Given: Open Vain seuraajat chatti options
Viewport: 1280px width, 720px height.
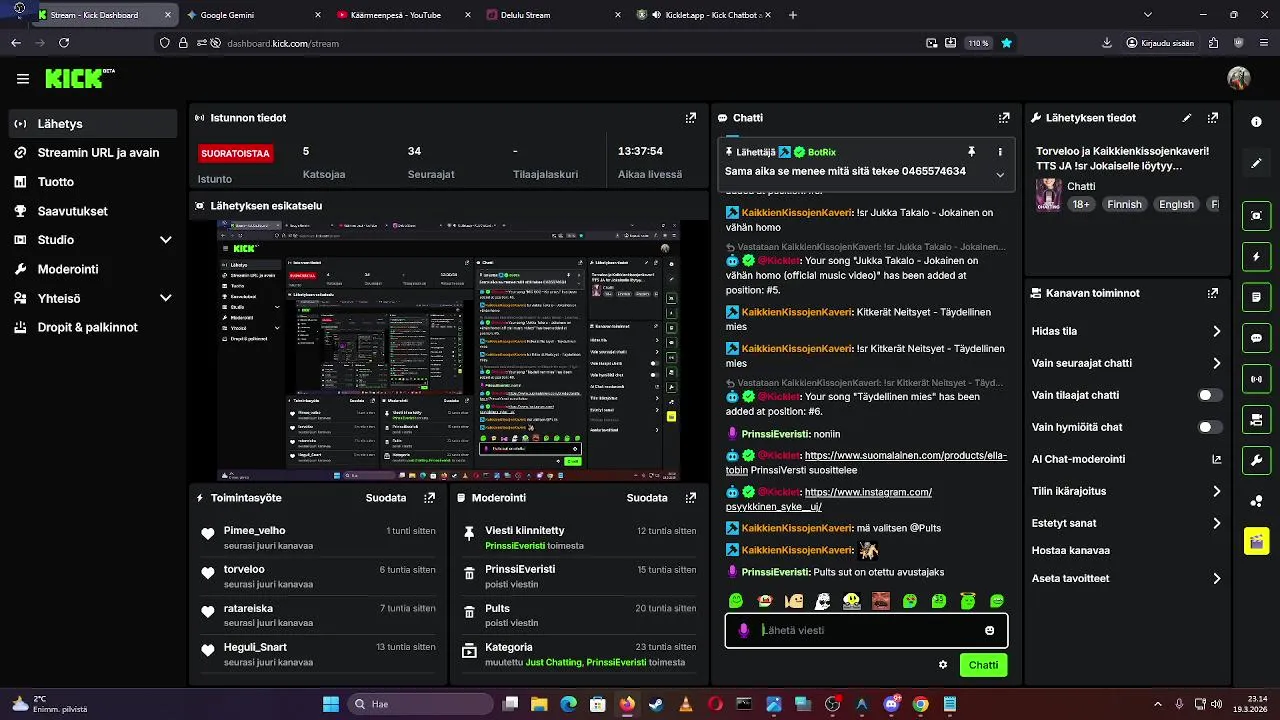Looking at the screenshot, I should point(1126,363).
